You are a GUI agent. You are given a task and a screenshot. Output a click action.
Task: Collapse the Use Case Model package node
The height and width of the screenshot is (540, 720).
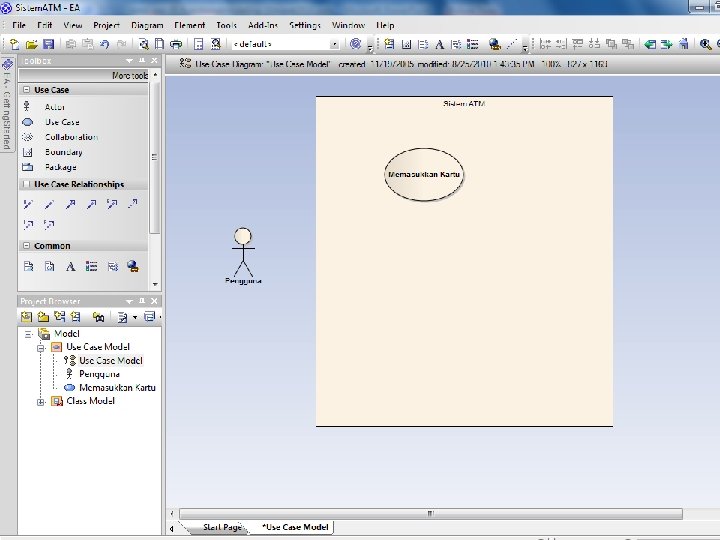[40, 348]
